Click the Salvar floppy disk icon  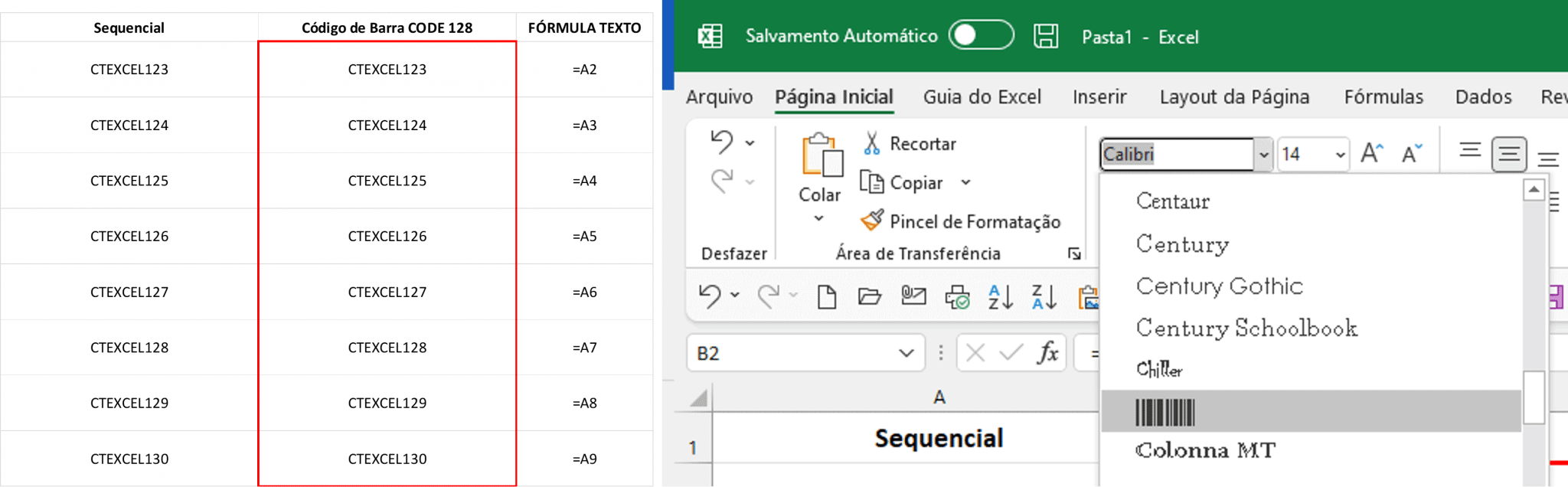click(x=1046, y=36)
